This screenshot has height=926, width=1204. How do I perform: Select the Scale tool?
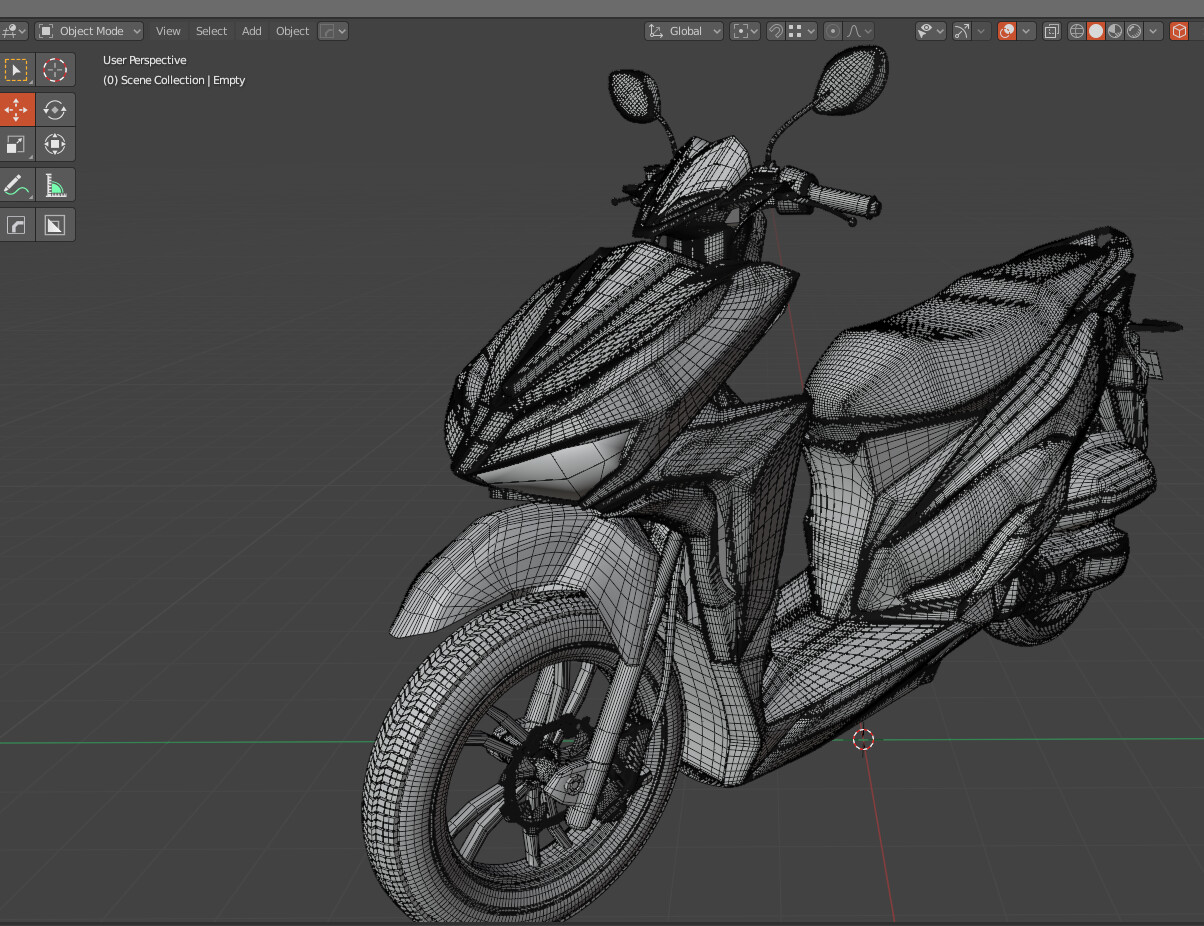point(17,145)
